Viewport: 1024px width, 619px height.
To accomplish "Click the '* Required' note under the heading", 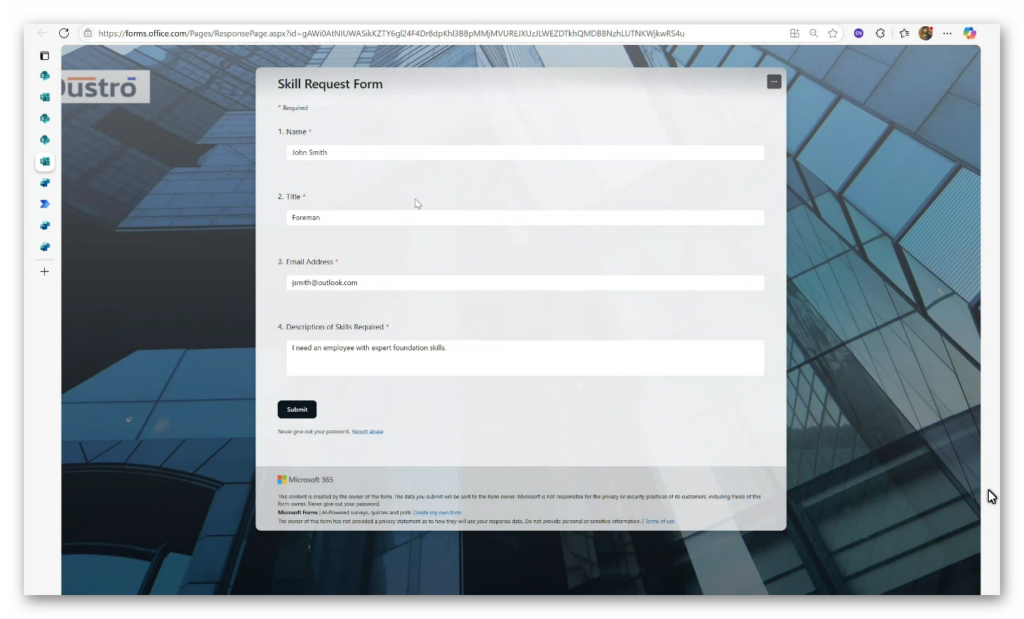I will point(293,108).
